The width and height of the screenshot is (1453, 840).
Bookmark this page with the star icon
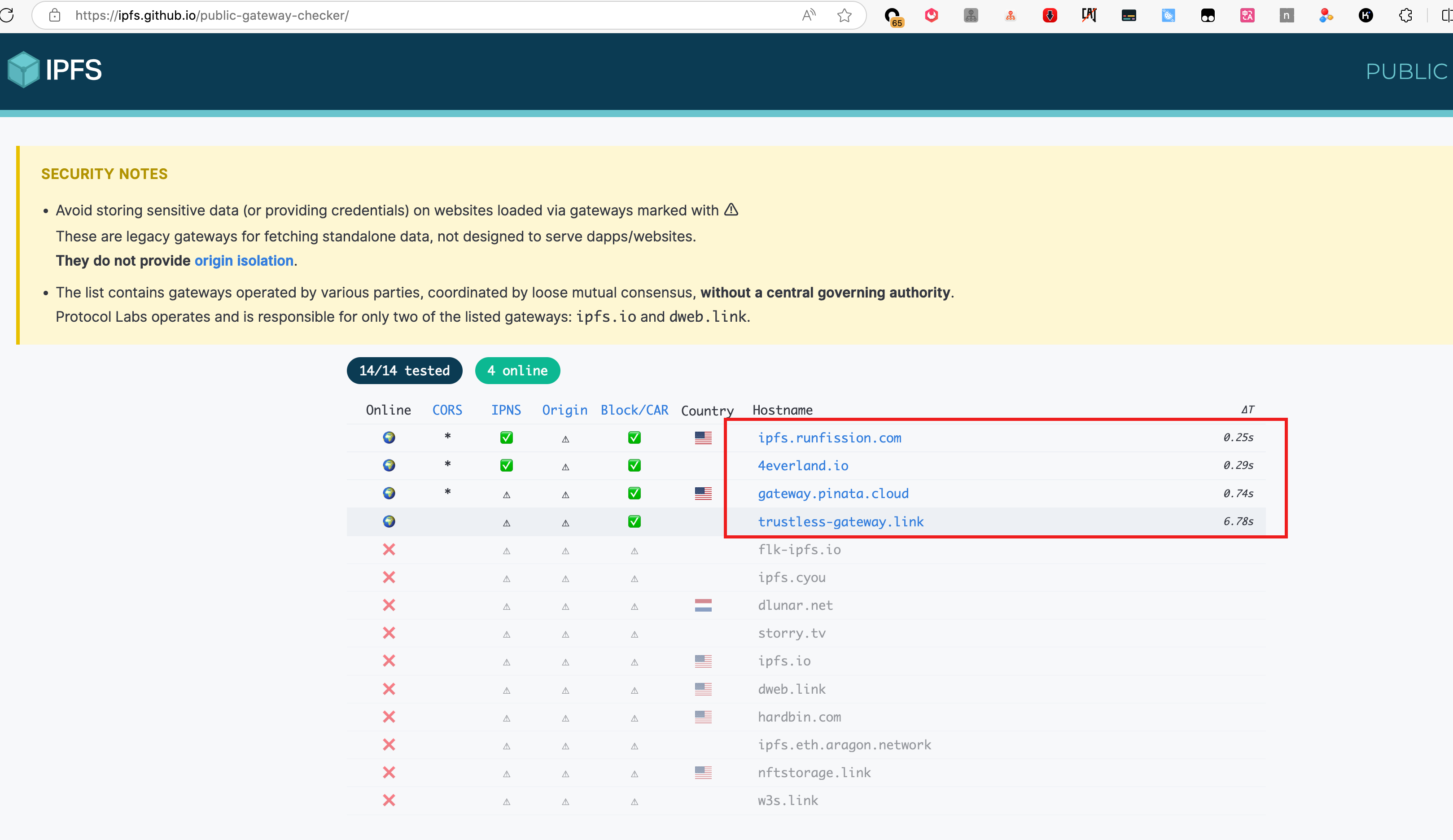click(845, 15)
